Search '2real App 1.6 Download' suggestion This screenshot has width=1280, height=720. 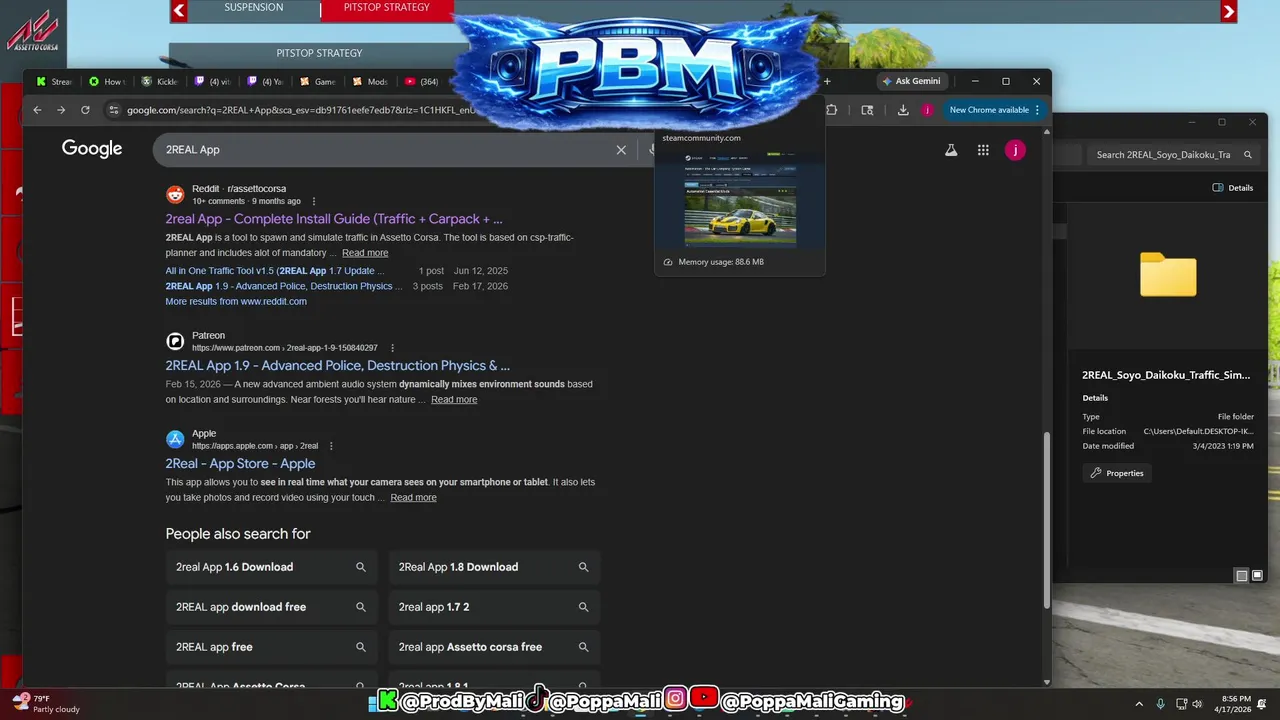[x=271, y=567]
